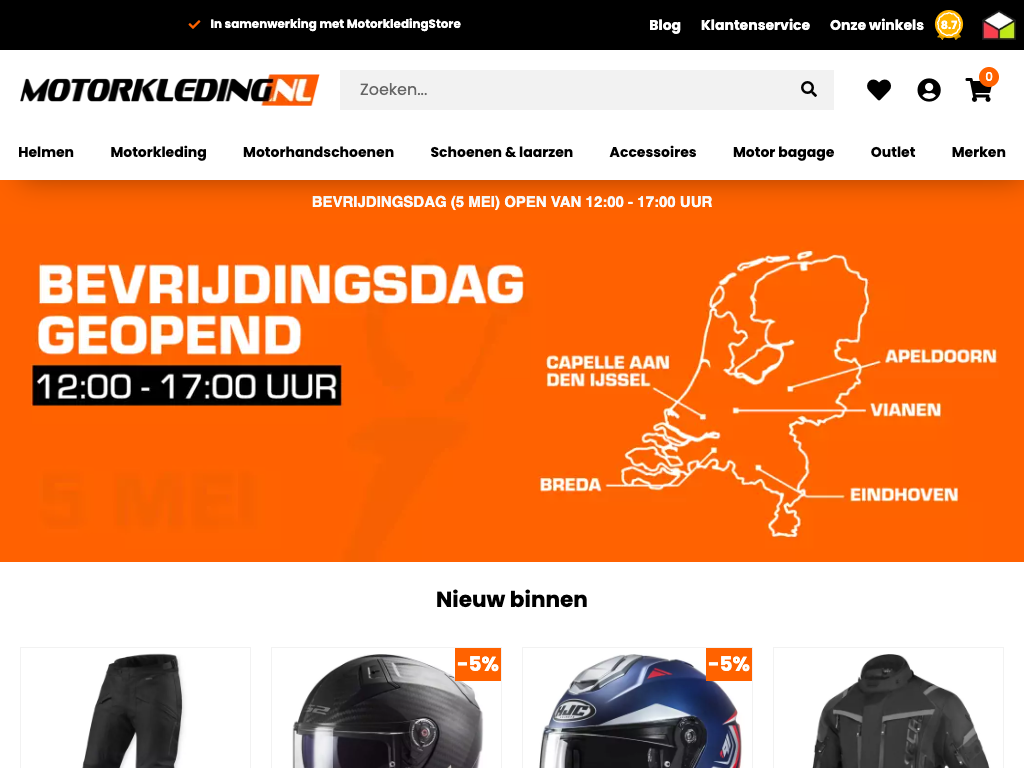Open the Motorkleding menu
This screenshot has width=1024, height=768.
158,152
